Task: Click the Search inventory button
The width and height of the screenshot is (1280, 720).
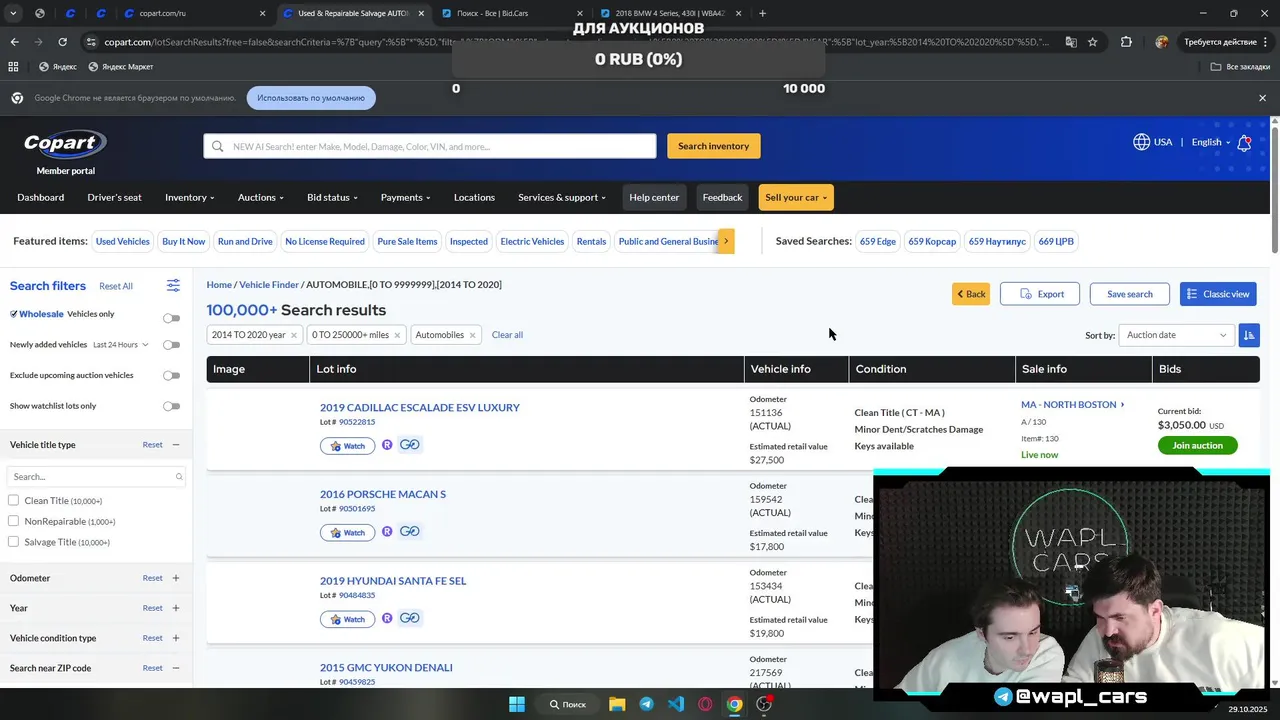Action: tap(713, 146)
